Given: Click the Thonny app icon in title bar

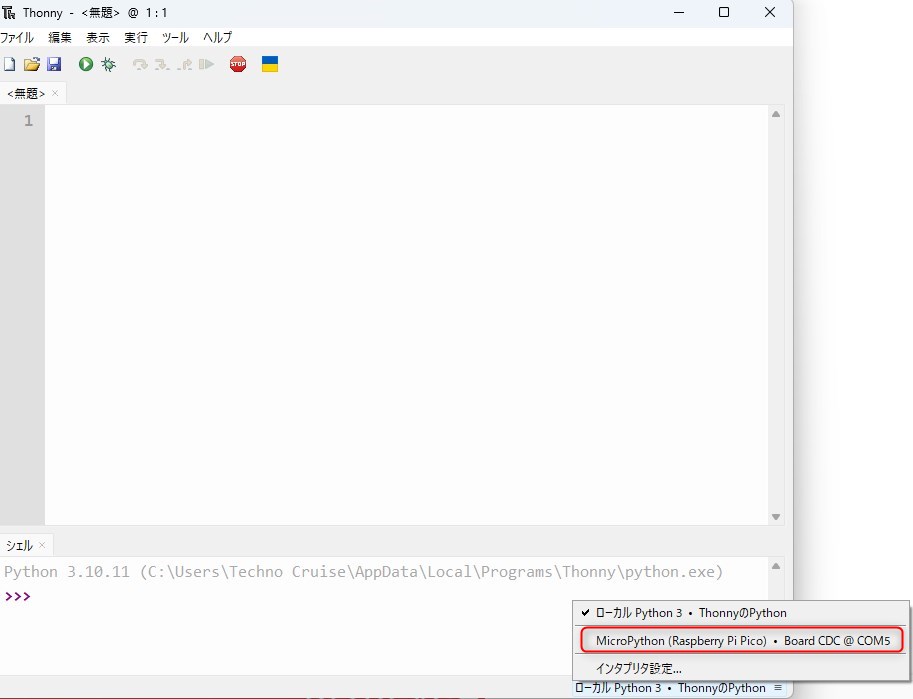Looking at the screenshot, I should tap(9, 12).
